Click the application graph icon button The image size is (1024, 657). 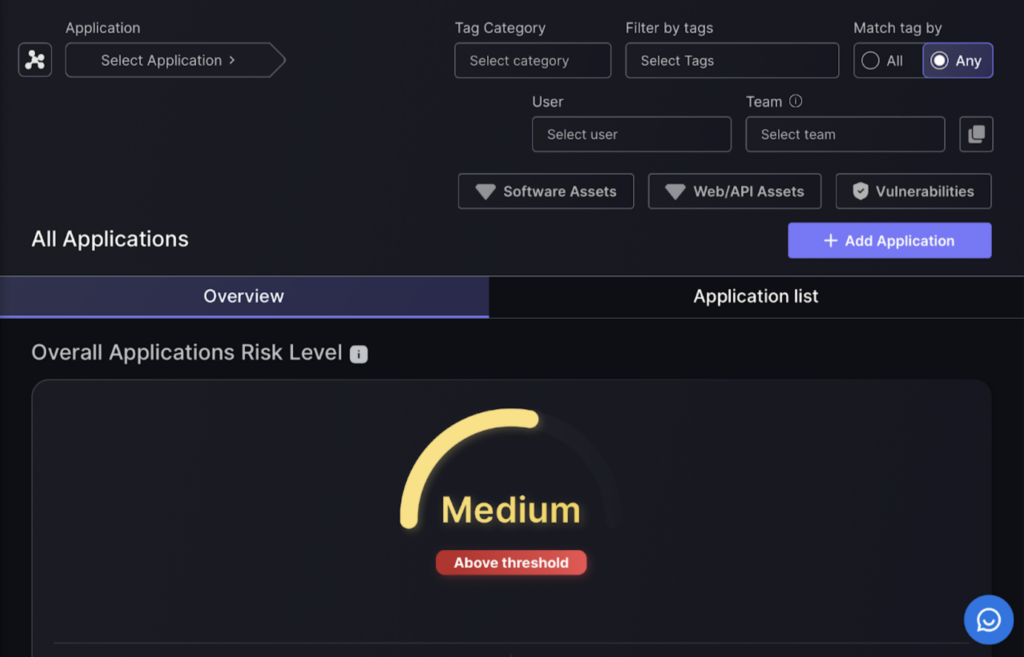coord(35,60)
